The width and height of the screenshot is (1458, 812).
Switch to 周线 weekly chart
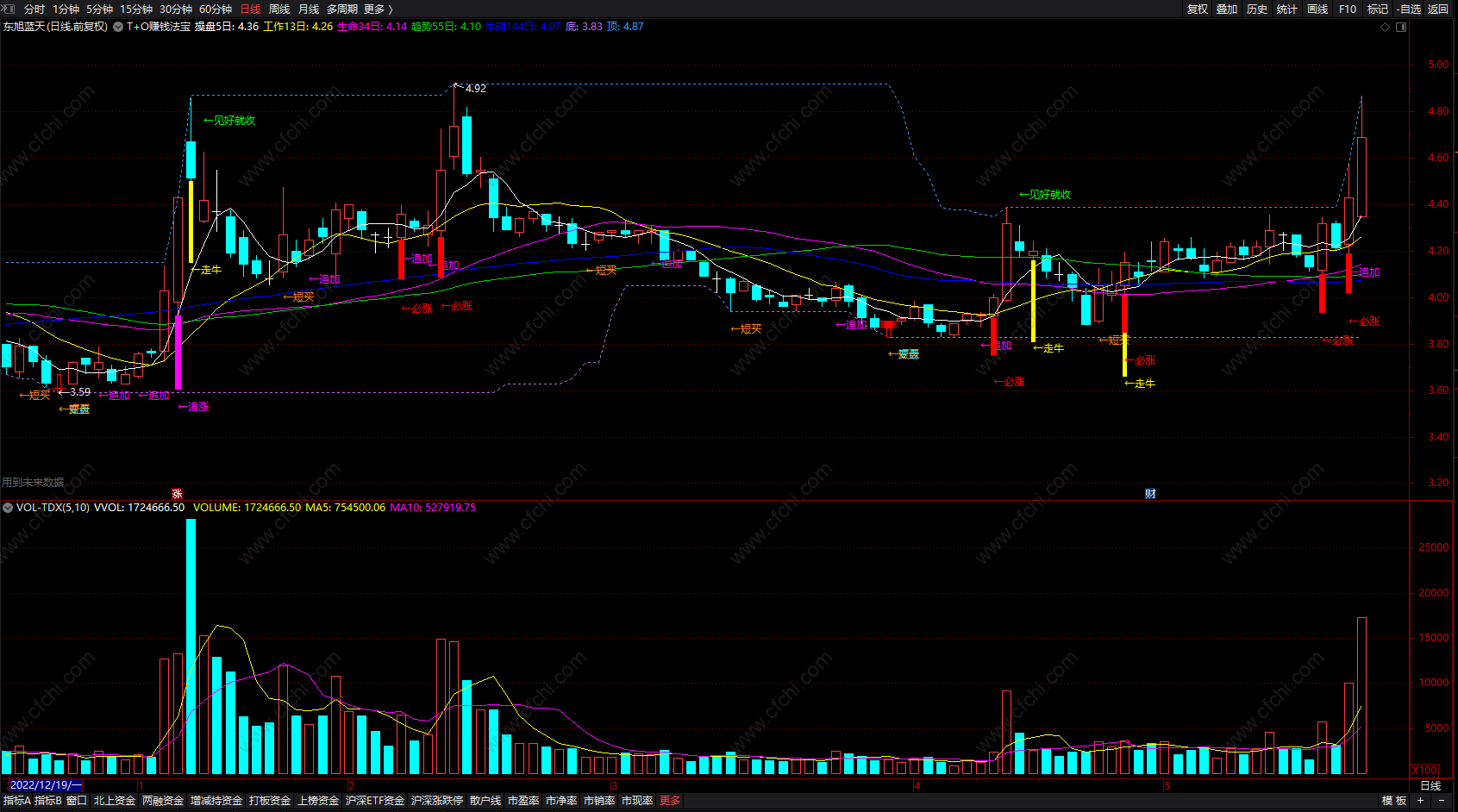279,9
